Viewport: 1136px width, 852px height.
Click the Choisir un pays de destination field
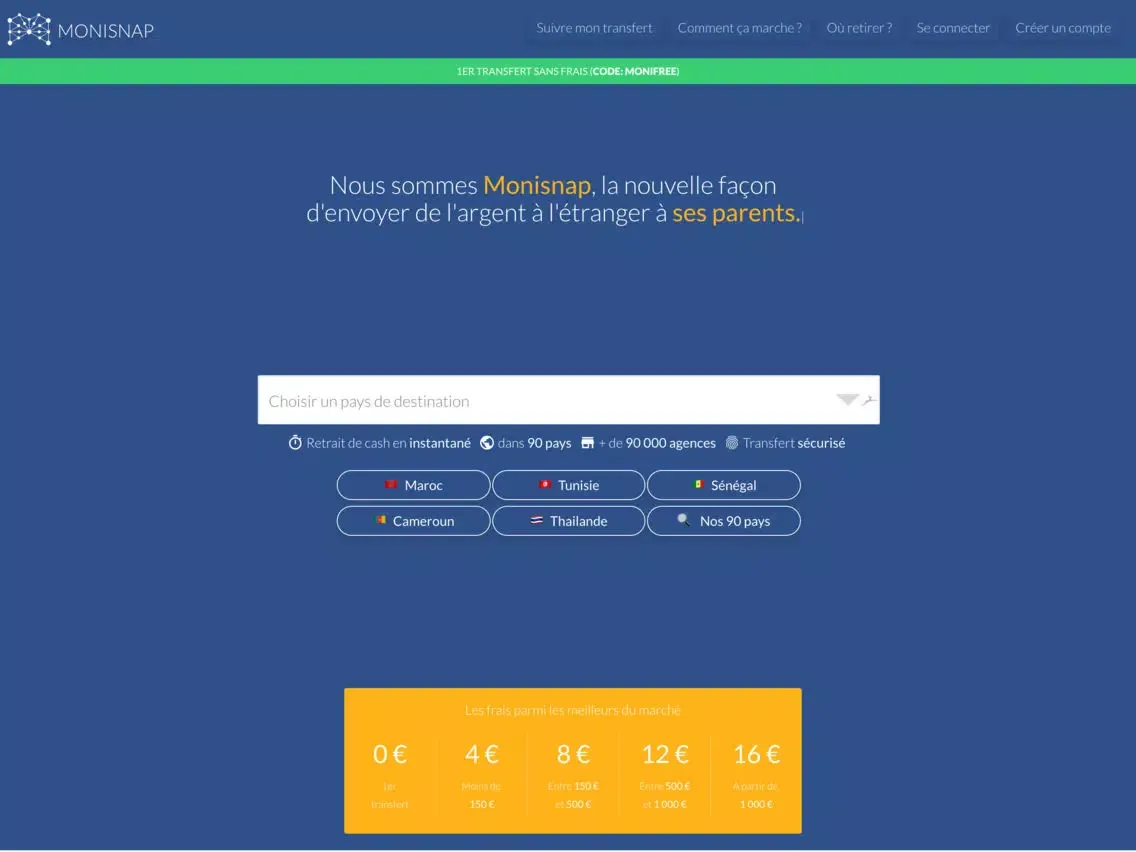(x=569, y=400)
